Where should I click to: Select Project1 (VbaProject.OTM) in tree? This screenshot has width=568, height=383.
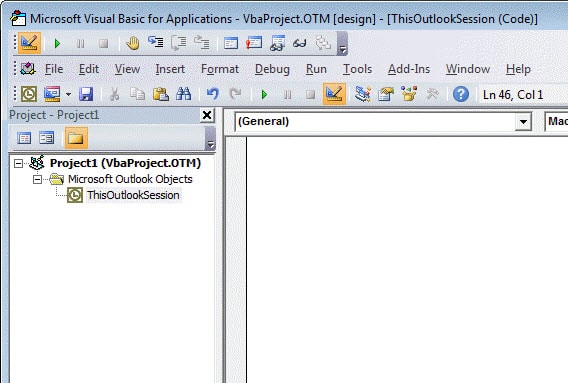[x=125, y=163]
